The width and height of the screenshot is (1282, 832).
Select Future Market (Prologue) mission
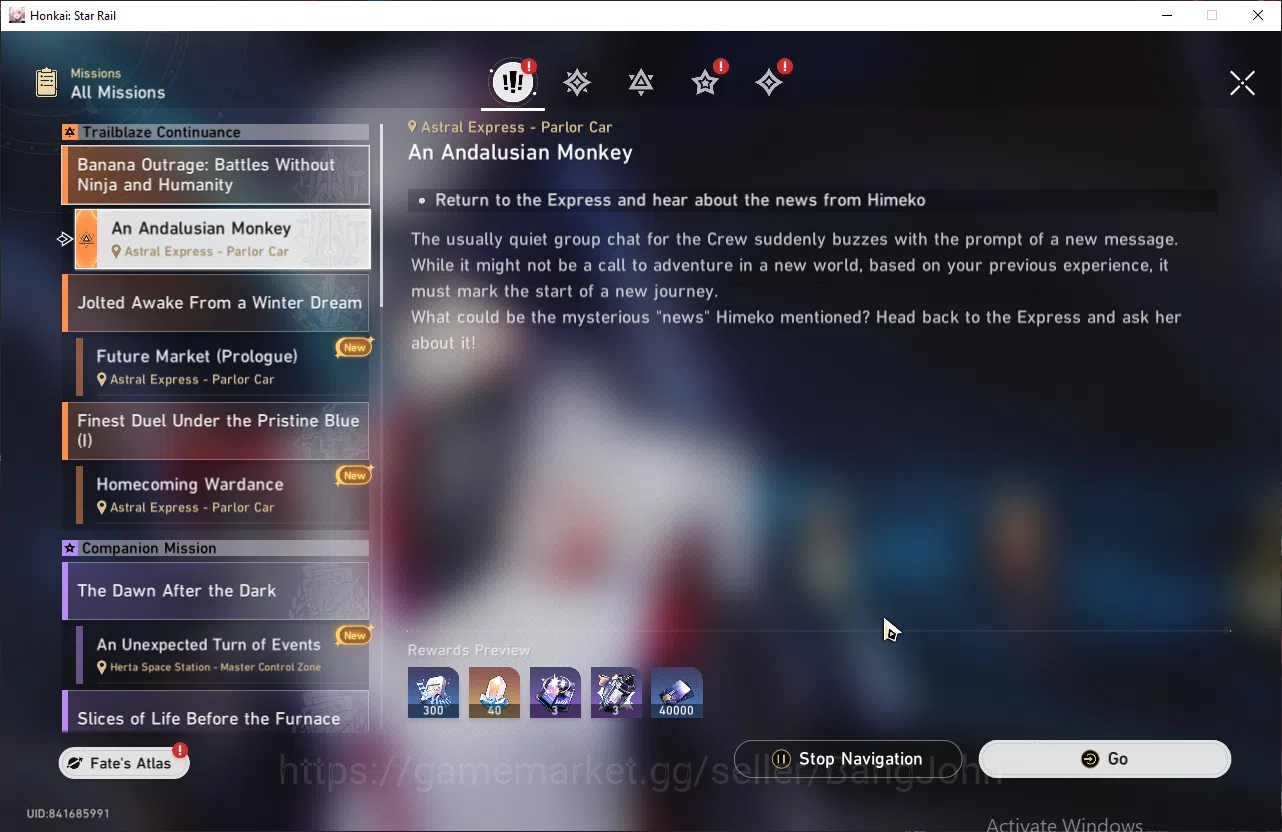pyautogui.click(x=222, y=367)
